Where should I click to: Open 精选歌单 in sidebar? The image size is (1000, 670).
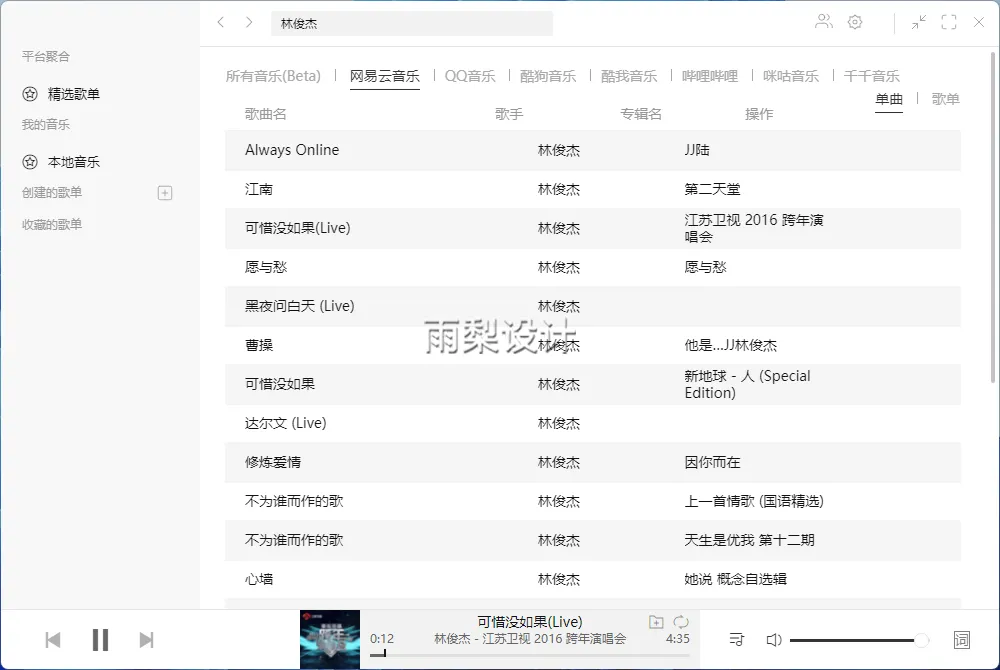coord(73,94)
